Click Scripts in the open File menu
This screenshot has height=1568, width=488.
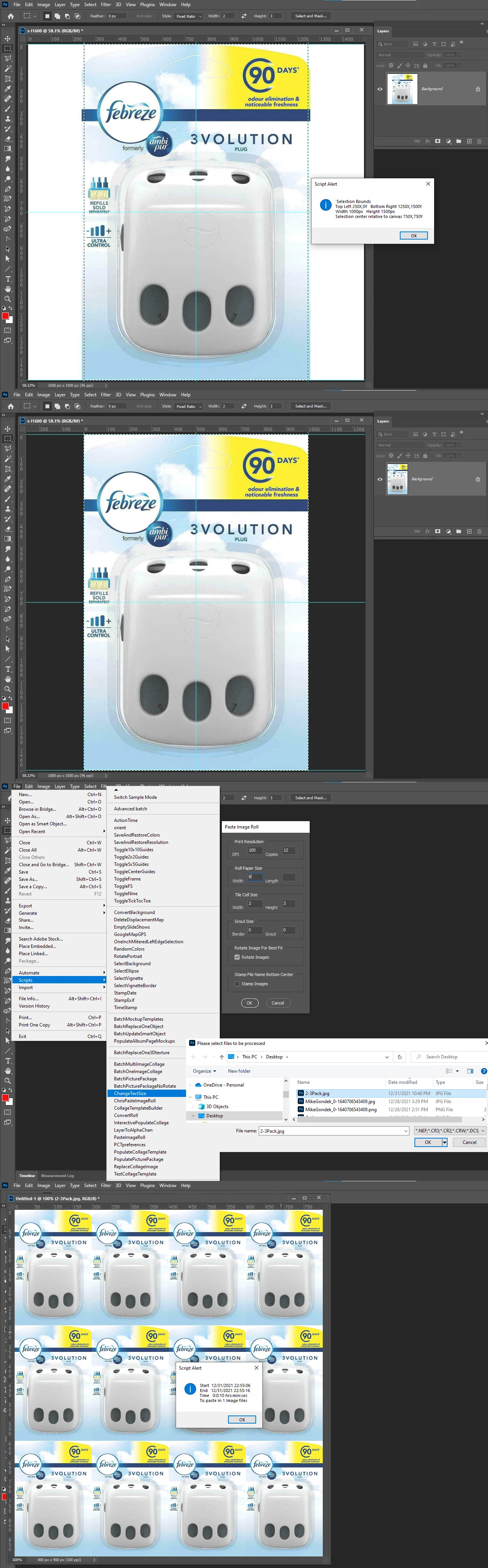59,980
